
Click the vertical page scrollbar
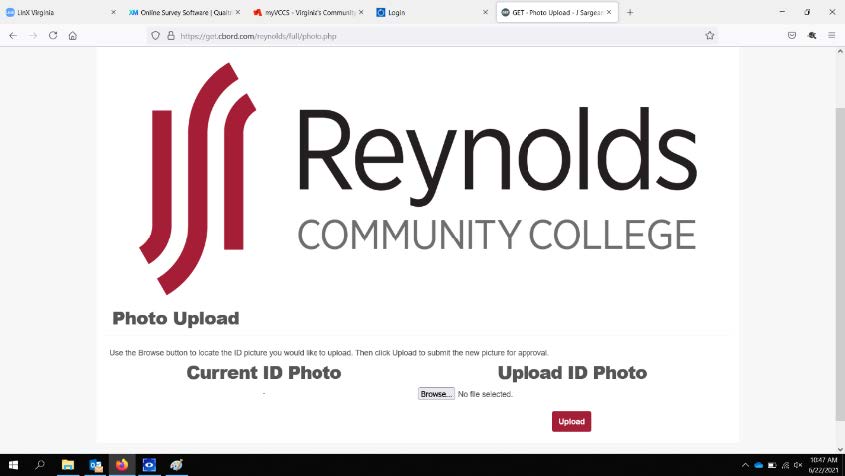(840, 264)
